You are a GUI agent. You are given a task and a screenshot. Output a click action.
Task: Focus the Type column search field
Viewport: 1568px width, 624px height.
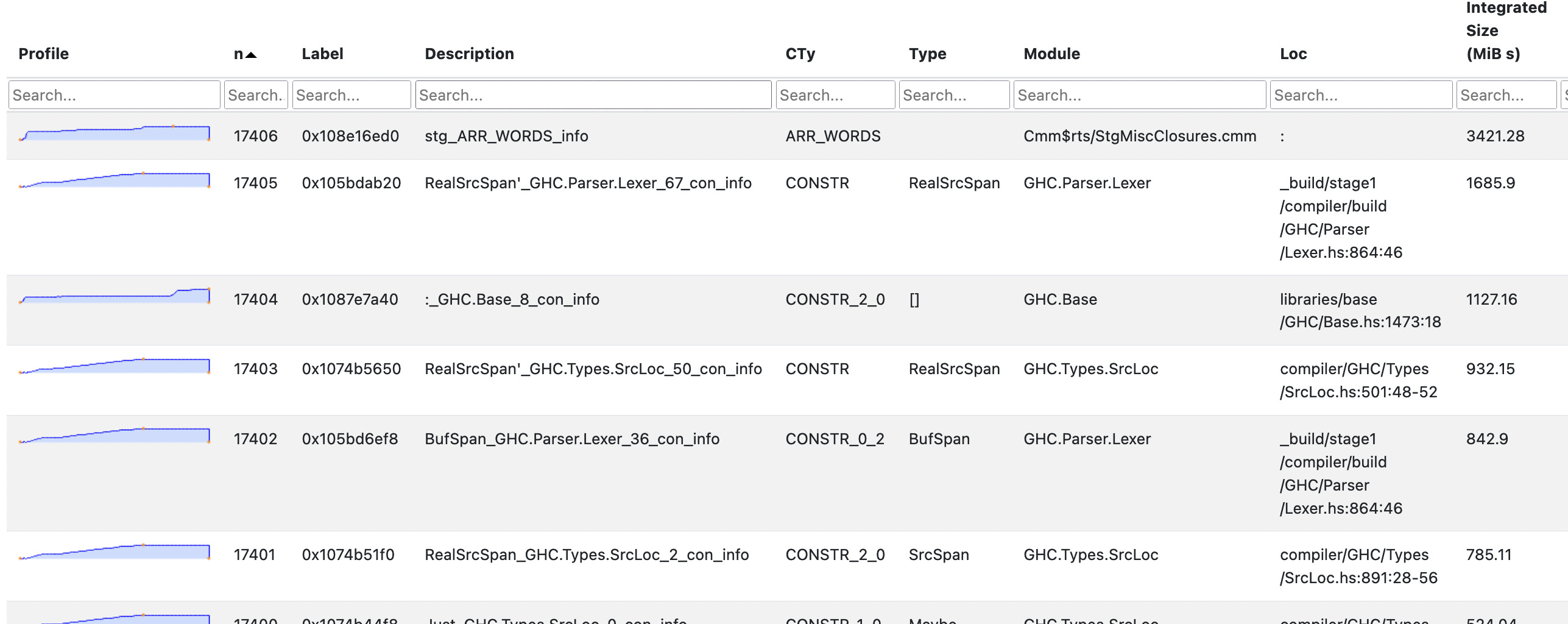point(953,95)
